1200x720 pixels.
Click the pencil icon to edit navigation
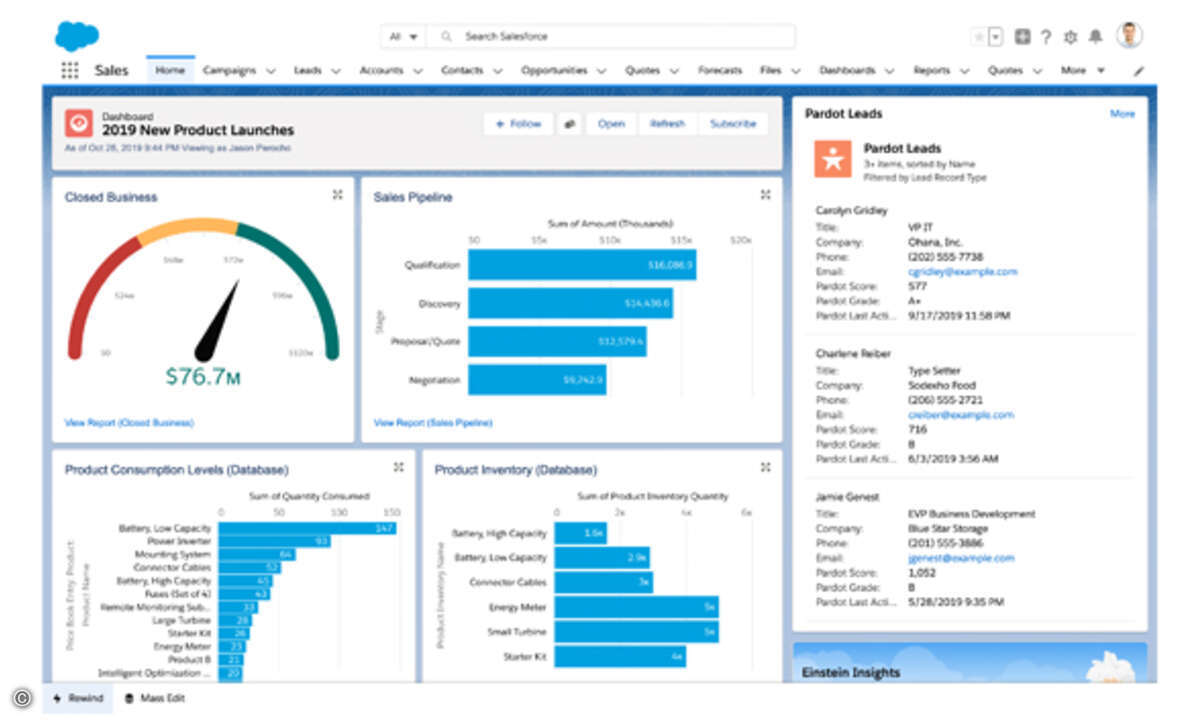(1139, 71)
